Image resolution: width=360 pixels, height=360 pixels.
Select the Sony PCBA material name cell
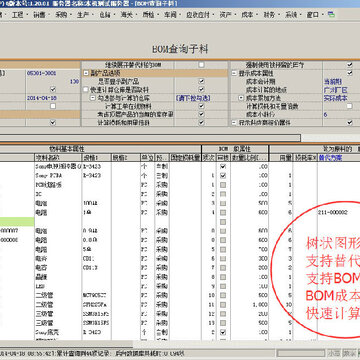[x=58, y=175]
